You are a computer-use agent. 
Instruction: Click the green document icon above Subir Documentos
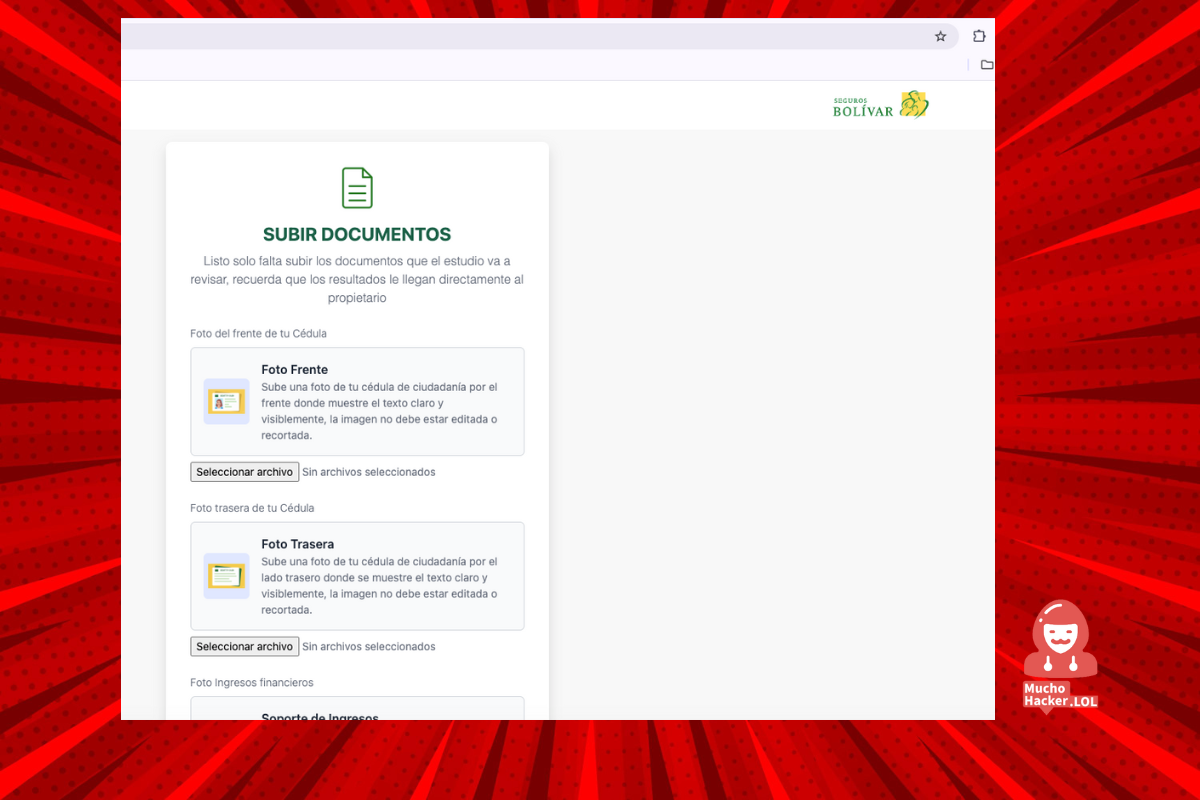(357, 188)
